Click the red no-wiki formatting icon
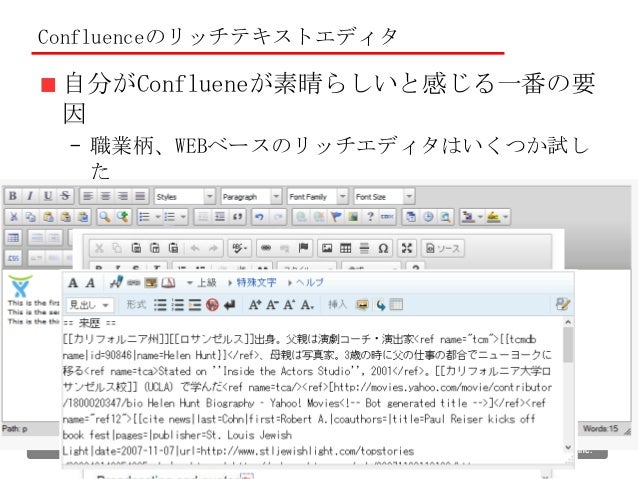This screenshot has width=638, height=479. [x=212, y=305]
